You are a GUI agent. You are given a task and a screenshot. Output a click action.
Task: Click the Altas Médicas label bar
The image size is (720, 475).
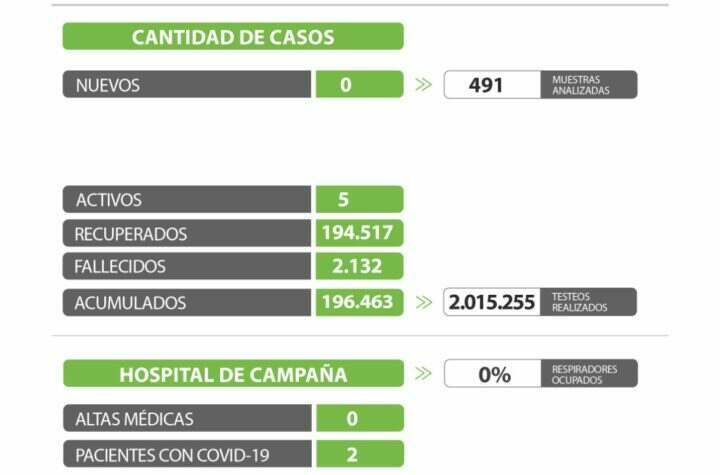[x=187, y=419]
